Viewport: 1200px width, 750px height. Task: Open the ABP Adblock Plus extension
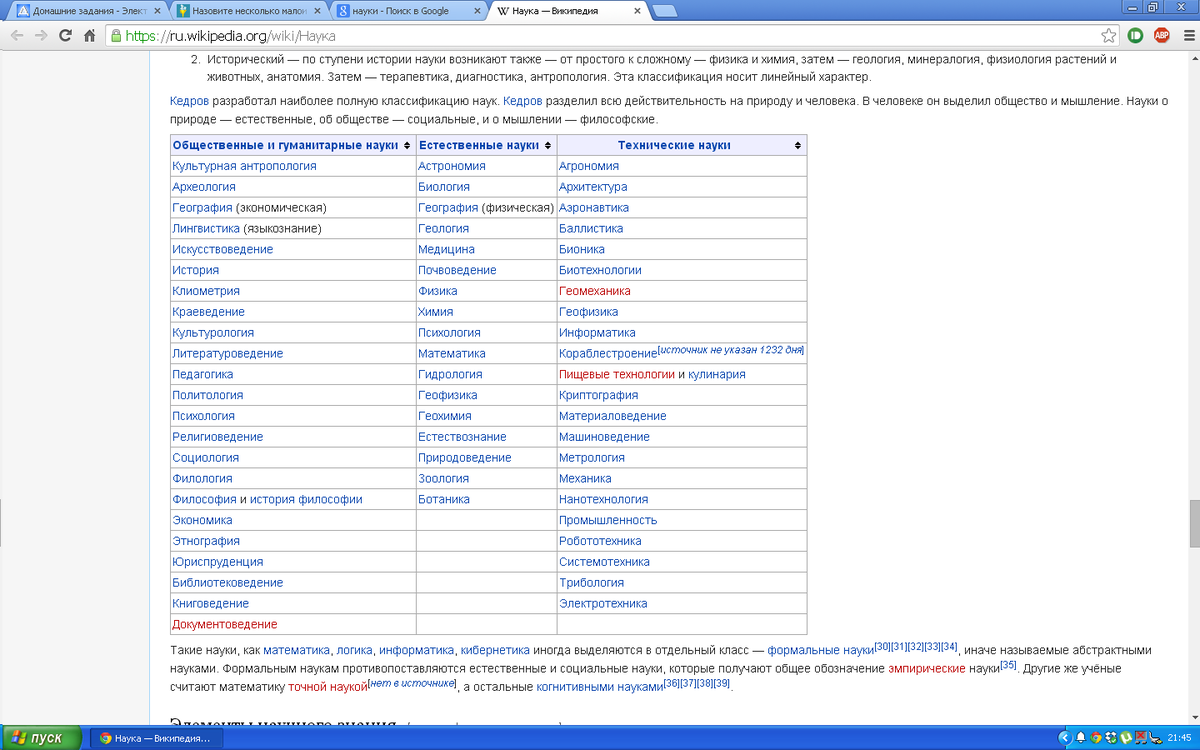click(x=1161, y=35)
